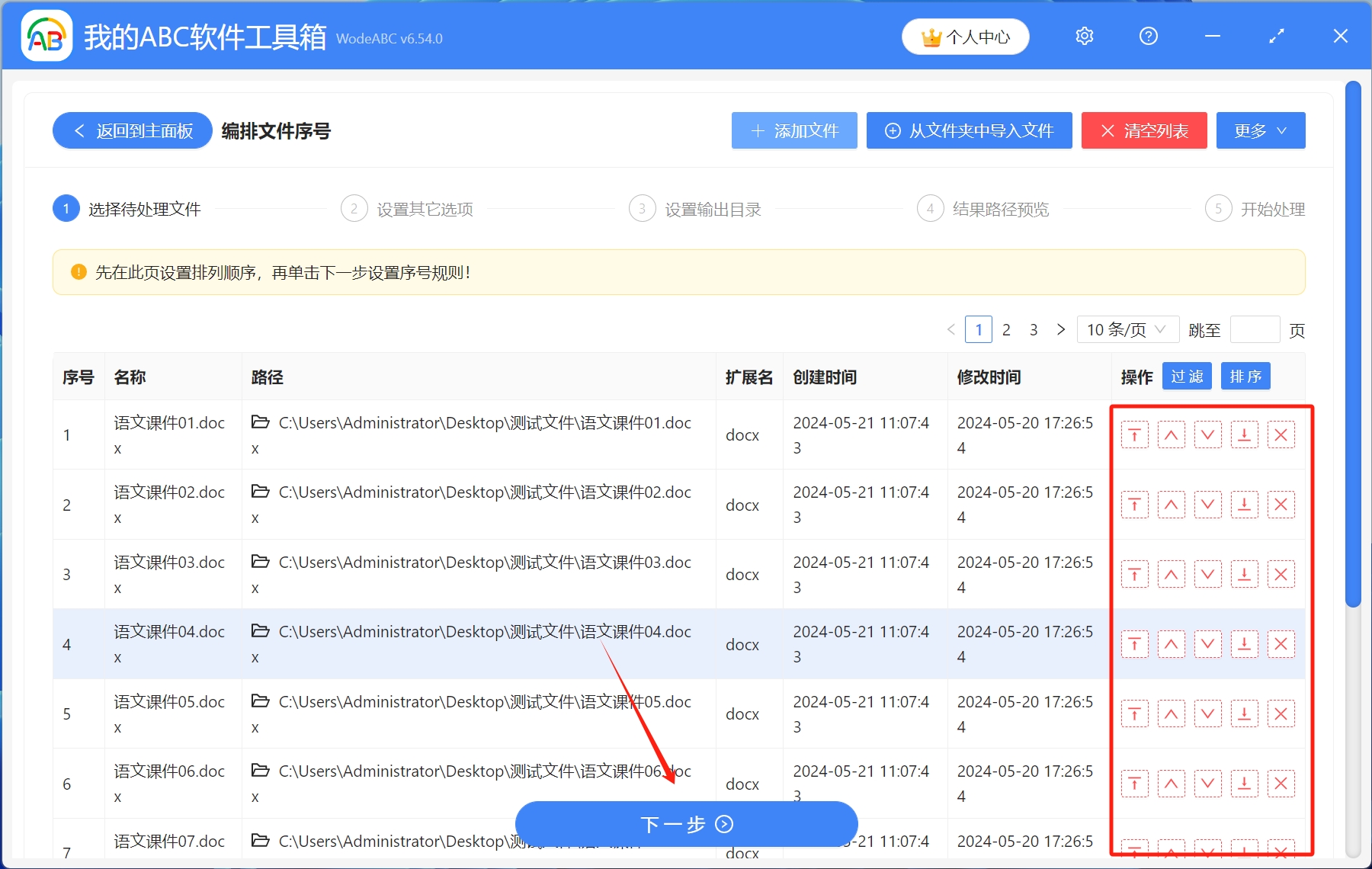This screenshot has width=1372, height=869.
Task: Open the 排序 sorting option
Action: tap(1245, 376)
